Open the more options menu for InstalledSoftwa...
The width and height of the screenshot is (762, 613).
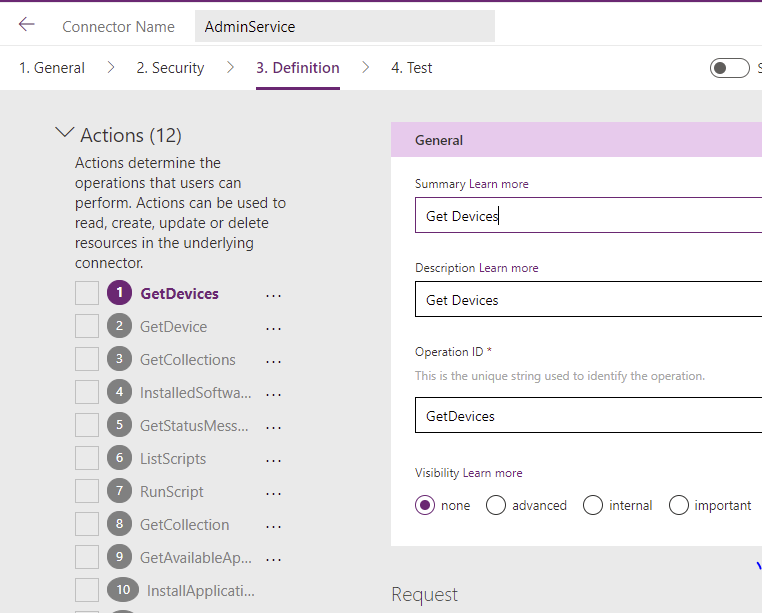pyautogui.click(x=274, y=394)
